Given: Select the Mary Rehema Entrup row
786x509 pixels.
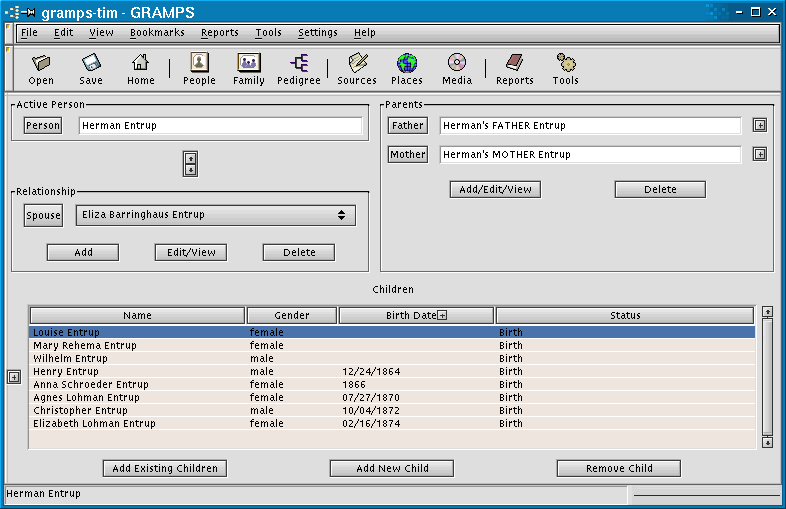Looking at the screenshot, I should (392, 346).
